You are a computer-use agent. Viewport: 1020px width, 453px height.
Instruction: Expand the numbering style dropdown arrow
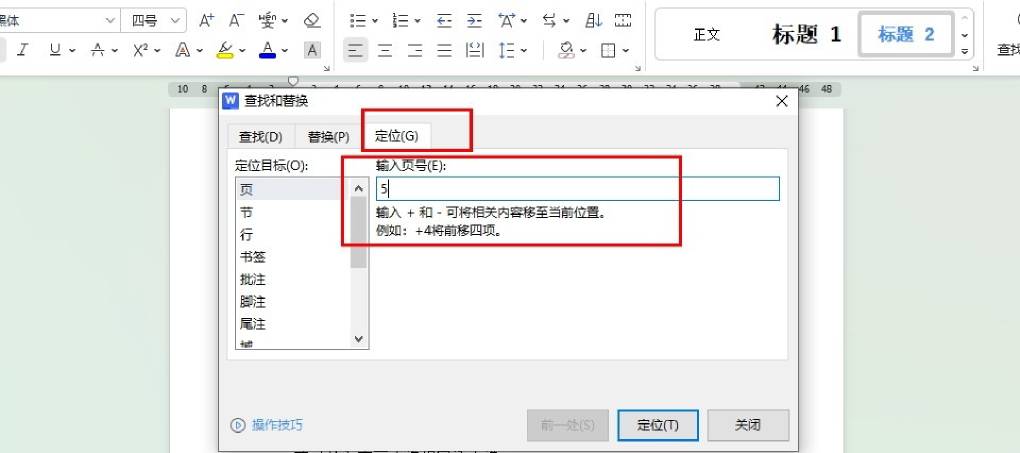click(x=418, y=21)
